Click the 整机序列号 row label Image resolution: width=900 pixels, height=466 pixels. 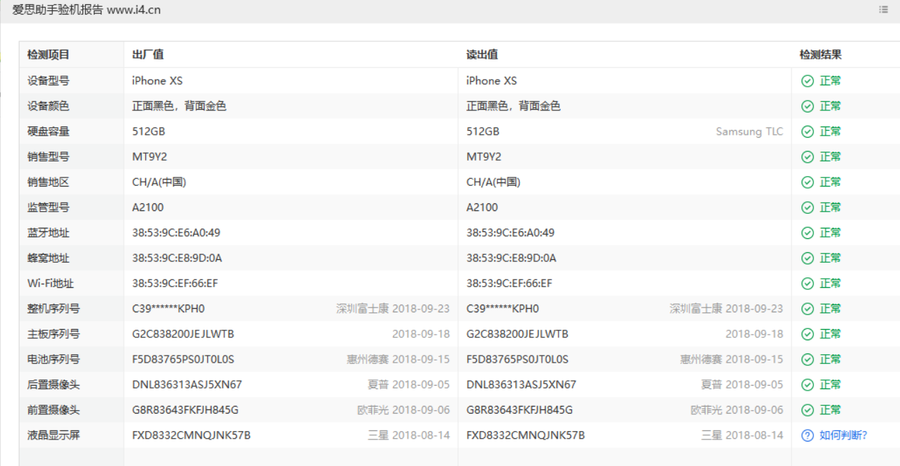(53, 309)
